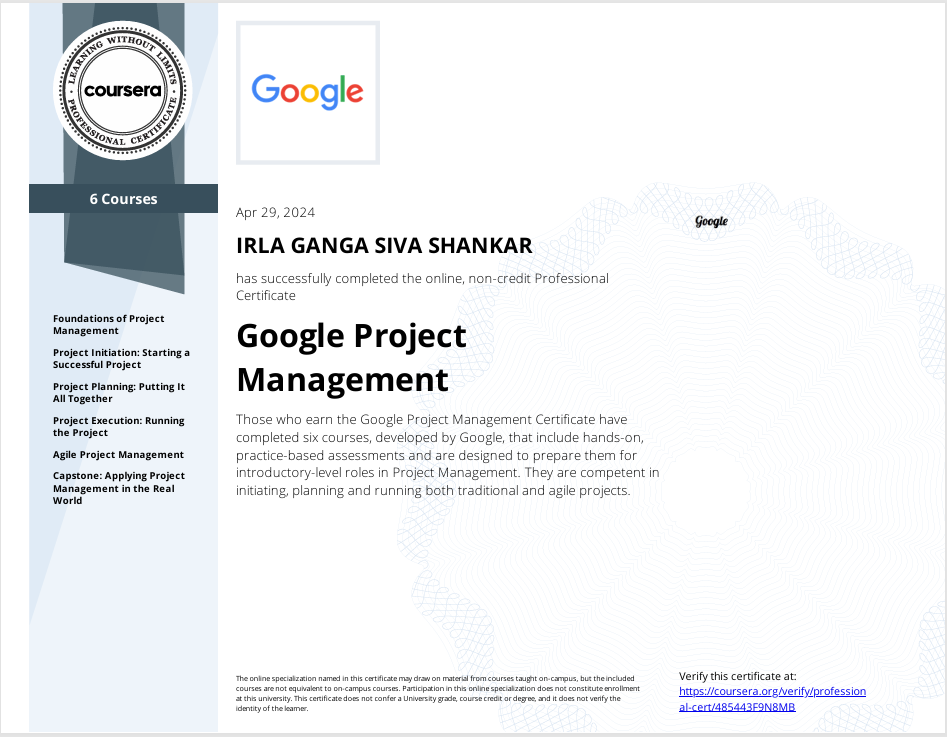Click the Google Project Management title
The height and width of the screenshot is (737, 947).
click(x=351, y=357)
